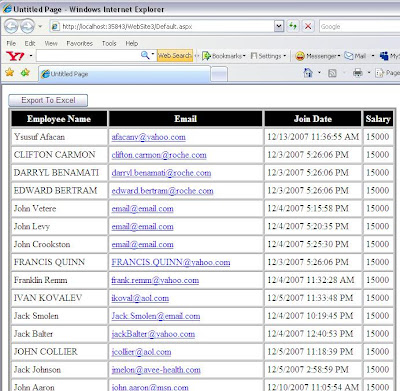Click the browser Forward arrow button
Image resolution: width=400 pixels, height=391 pixels.
(27, 26)
